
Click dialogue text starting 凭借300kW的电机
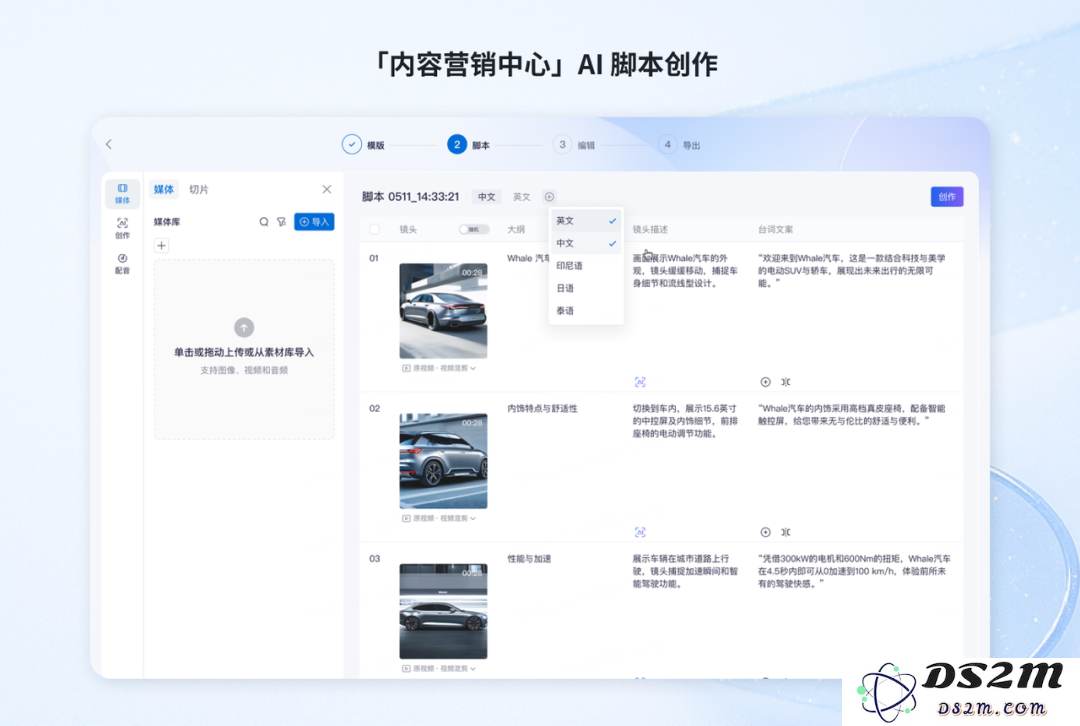[x=854, y=571]
